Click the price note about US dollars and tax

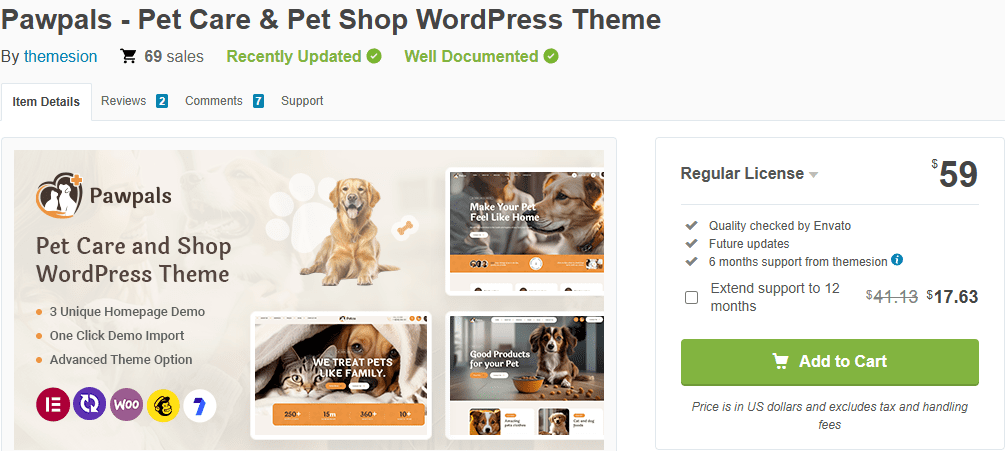pos(829,415)
